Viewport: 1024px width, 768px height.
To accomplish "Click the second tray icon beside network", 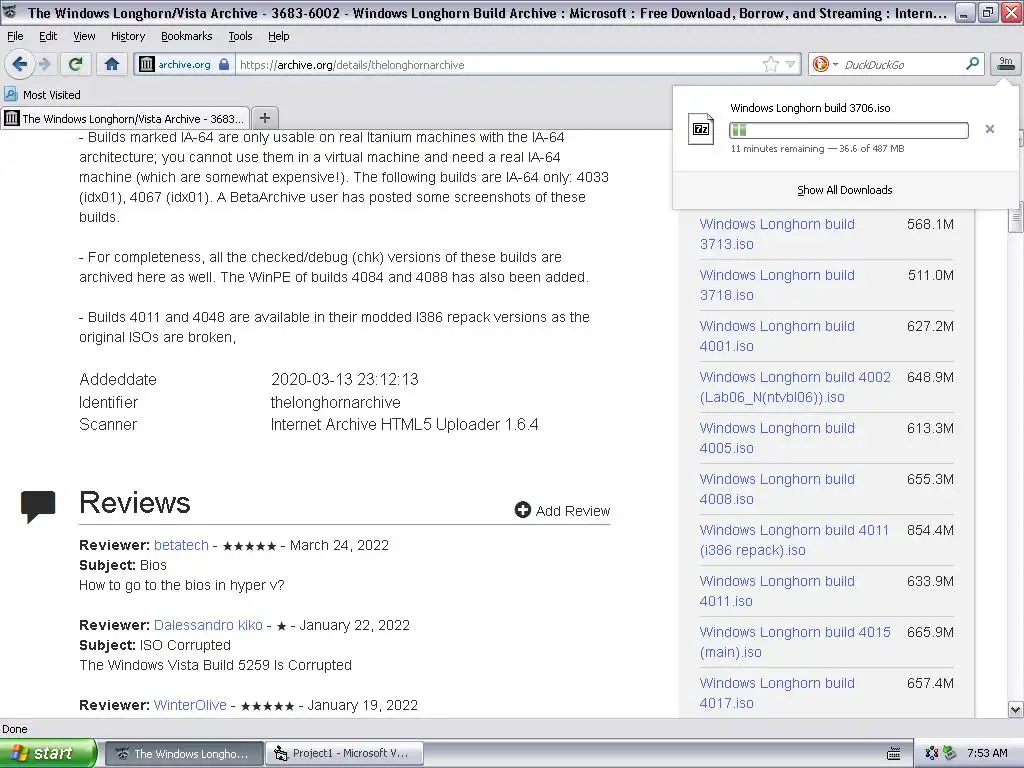I will point(950,754).
